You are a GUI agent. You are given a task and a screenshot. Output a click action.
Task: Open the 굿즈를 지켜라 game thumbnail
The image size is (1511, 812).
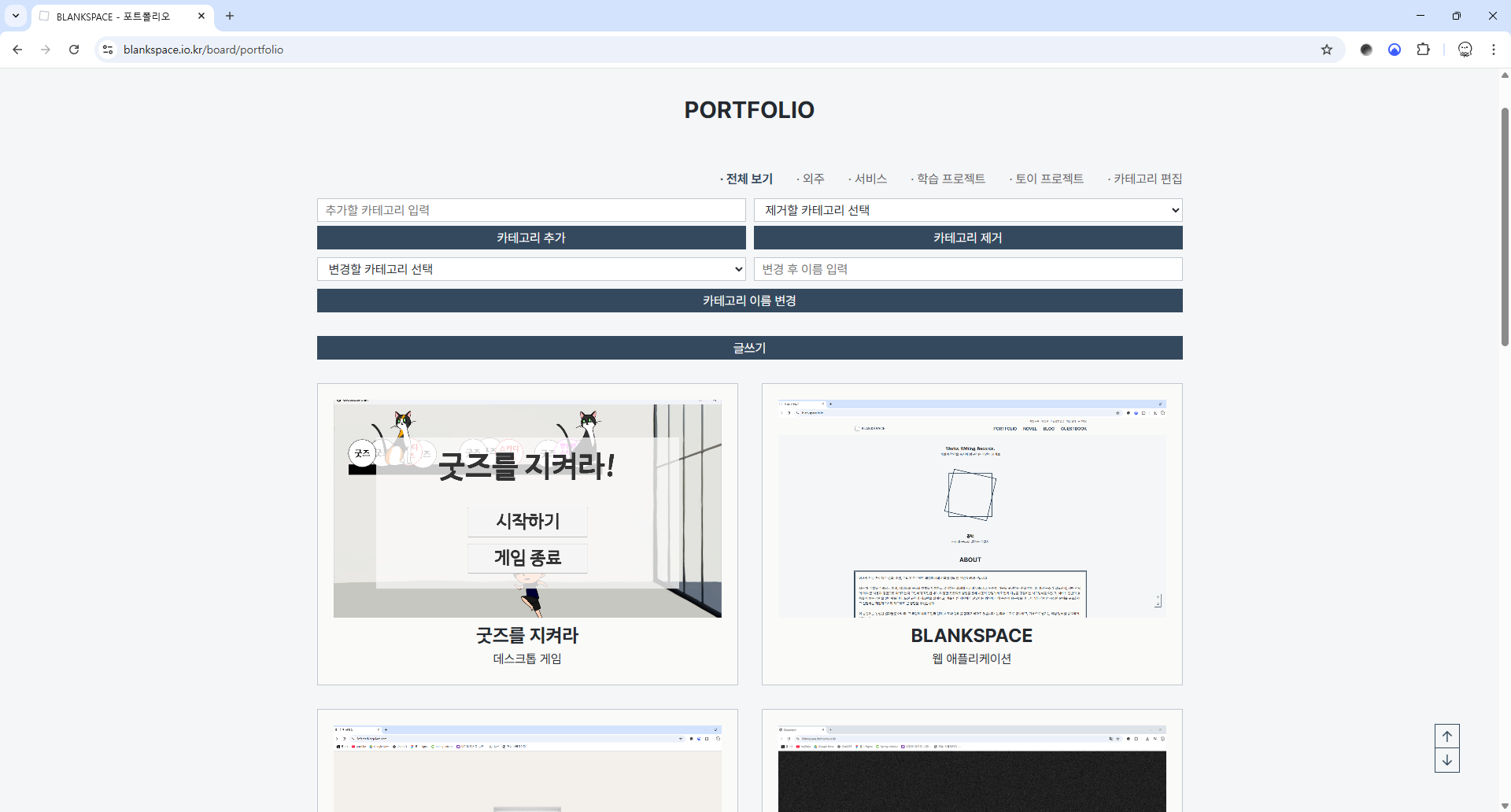pyautogui.click(x=527, y=509)
